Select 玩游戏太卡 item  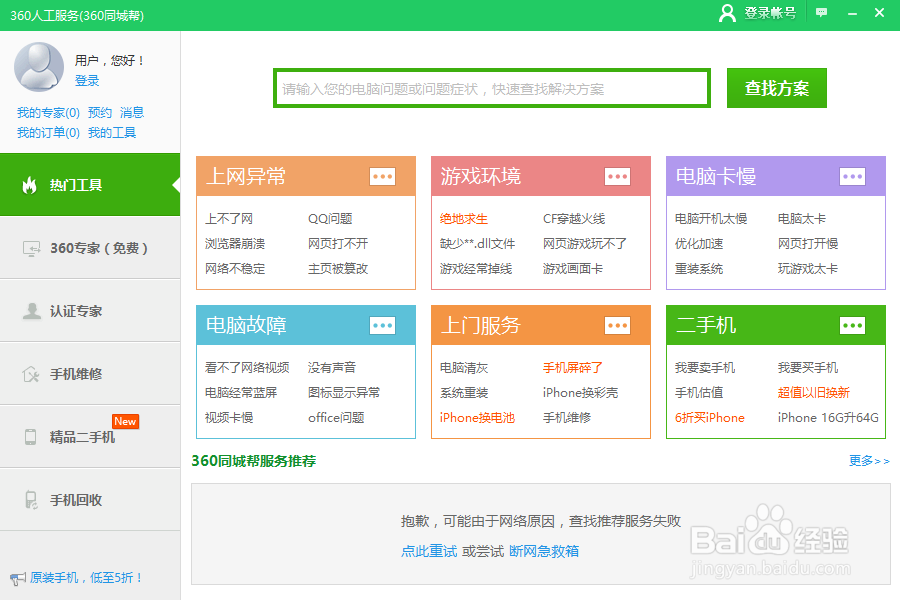pos(808,269)
